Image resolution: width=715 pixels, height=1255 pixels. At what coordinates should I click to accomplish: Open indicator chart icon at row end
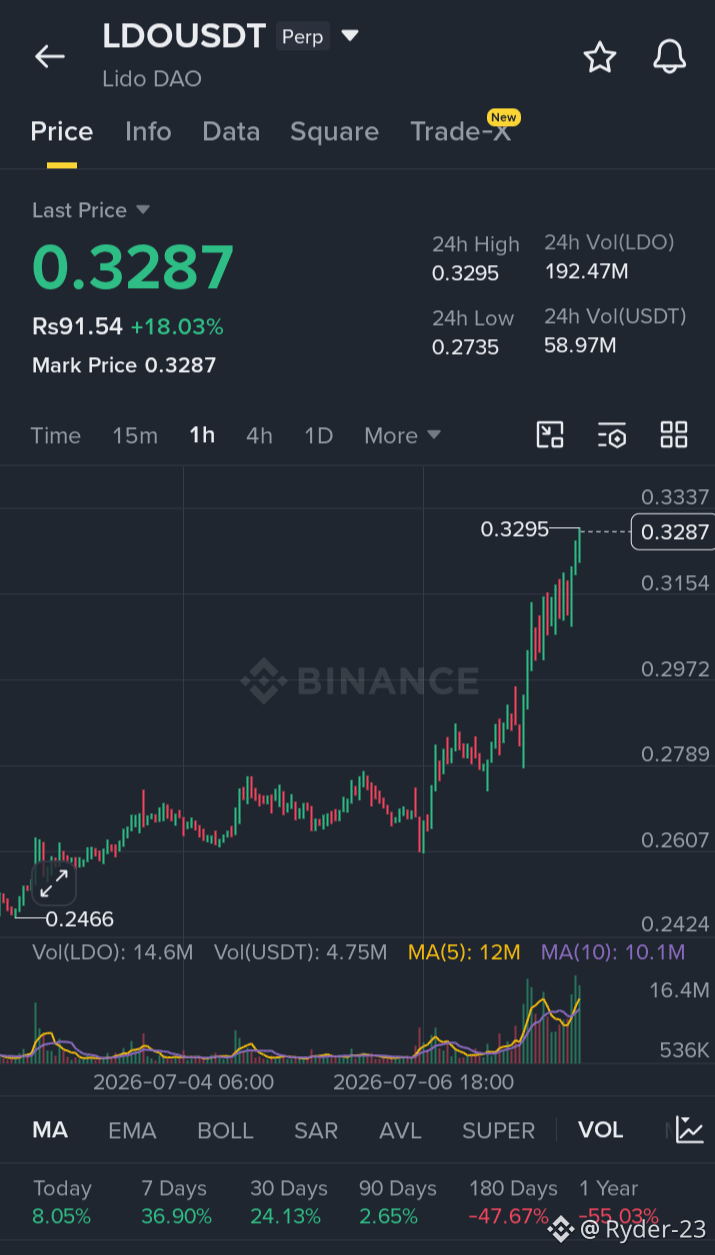(690, 1130)
